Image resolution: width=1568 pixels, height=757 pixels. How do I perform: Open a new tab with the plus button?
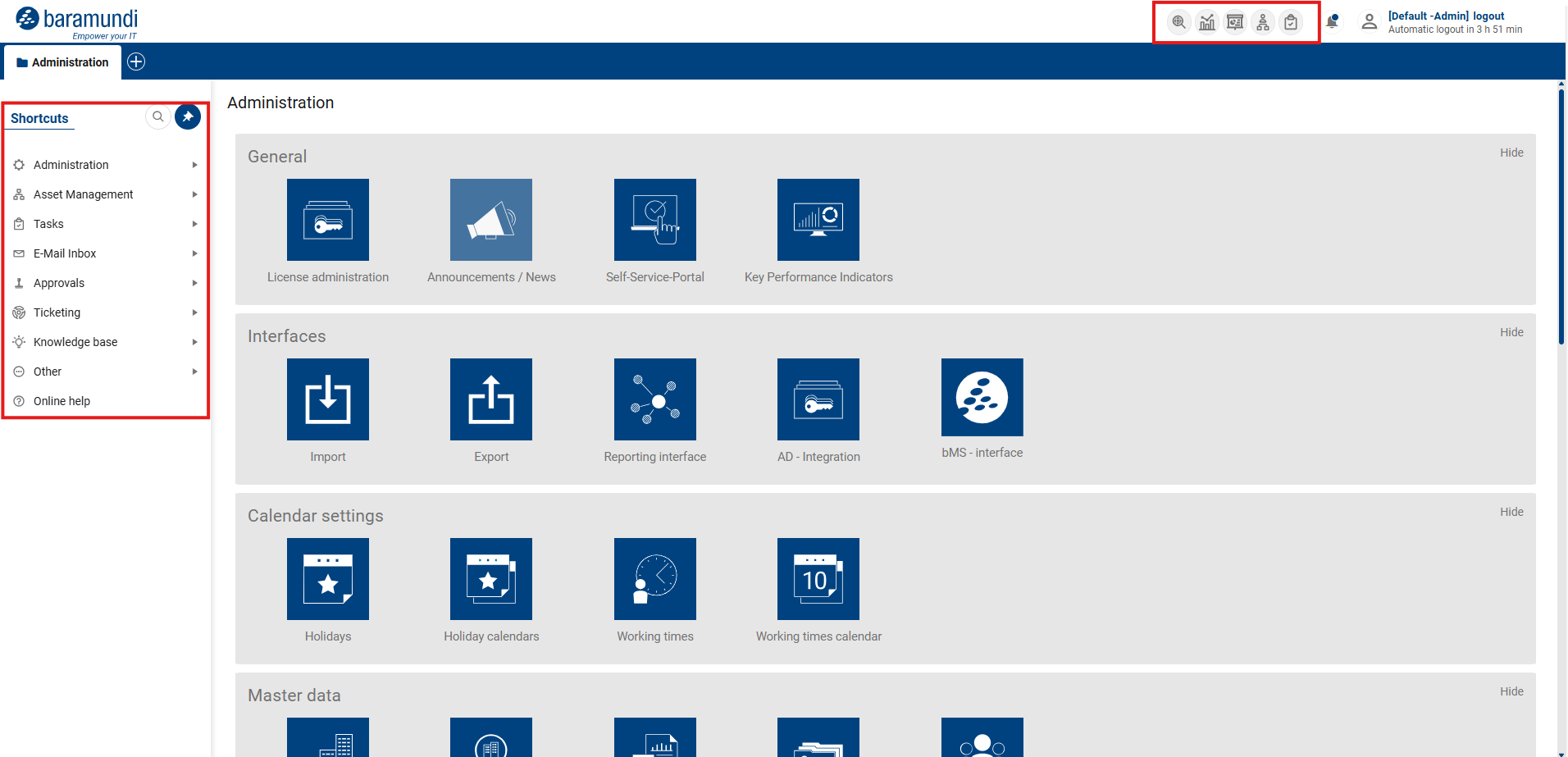tap(136, 62)
